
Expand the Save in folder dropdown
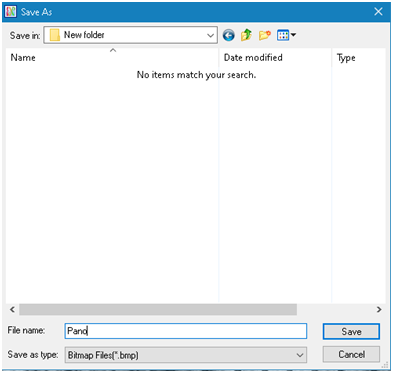coord(210,35)
